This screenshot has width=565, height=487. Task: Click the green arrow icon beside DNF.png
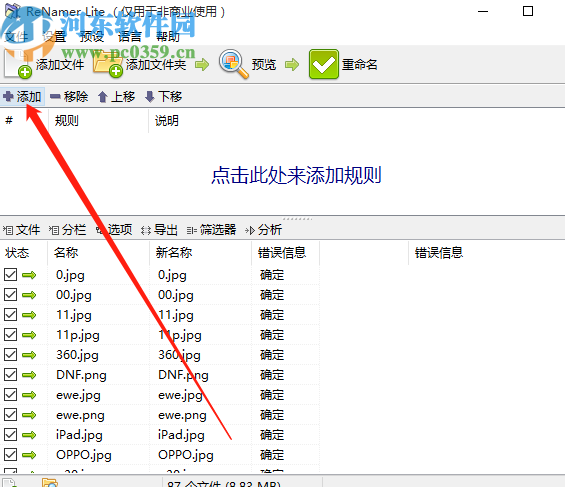[x=29, y=375]
